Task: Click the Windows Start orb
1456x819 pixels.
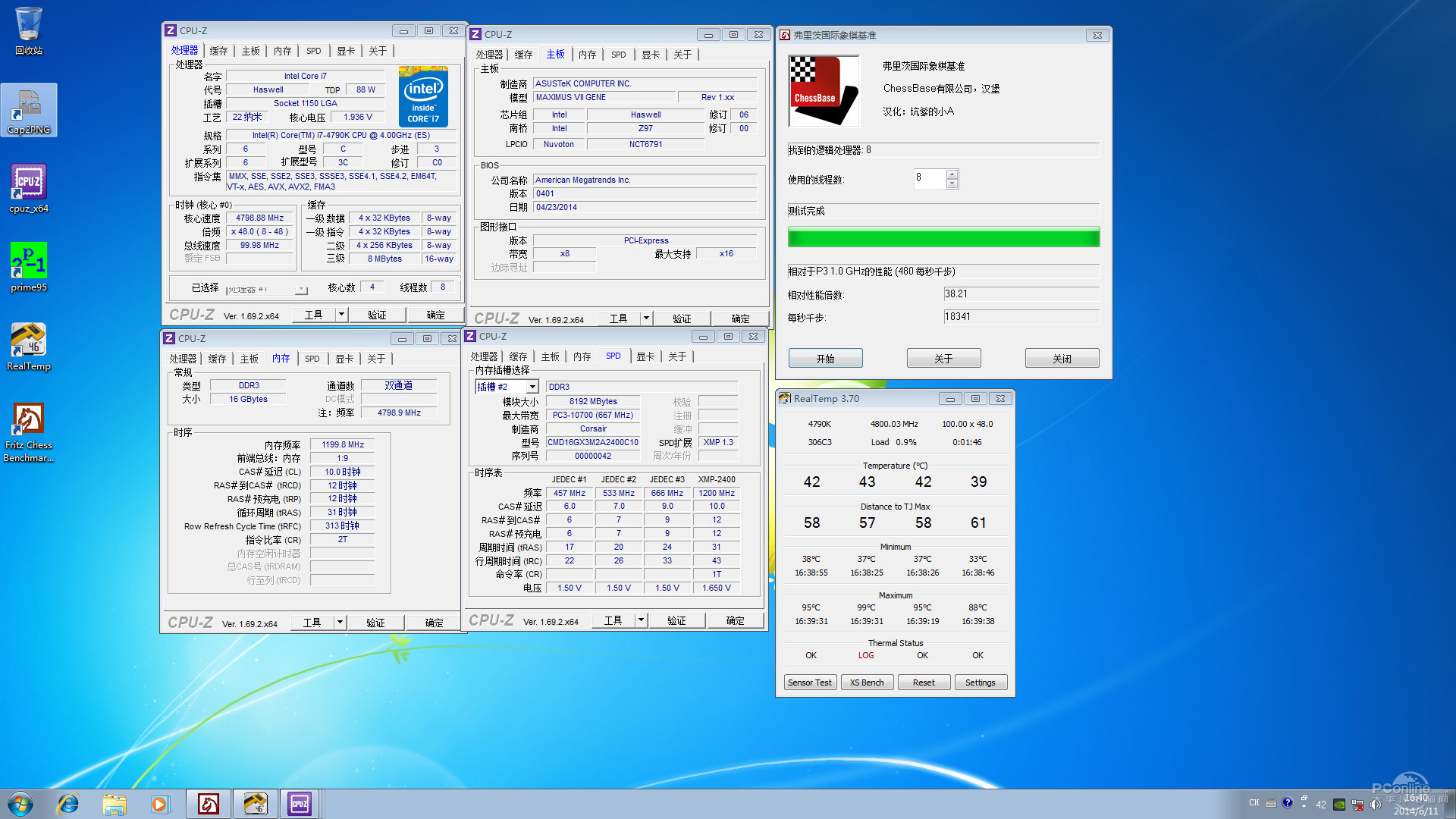Action: point(20,804)
